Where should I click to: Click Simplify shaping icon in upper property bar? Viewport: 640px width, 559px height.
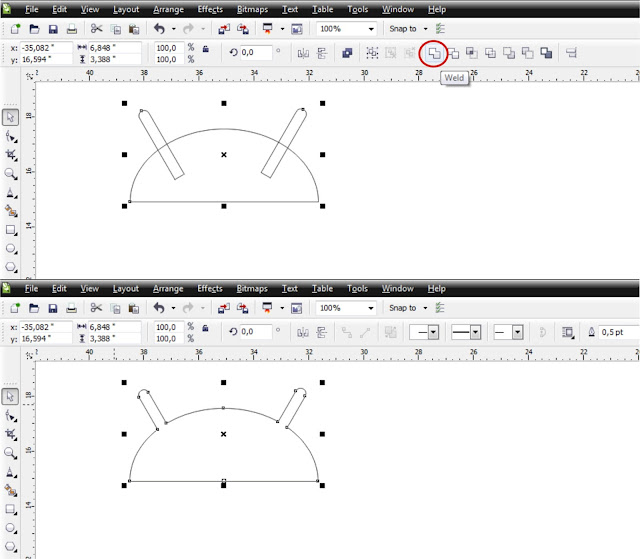point(490,53)
